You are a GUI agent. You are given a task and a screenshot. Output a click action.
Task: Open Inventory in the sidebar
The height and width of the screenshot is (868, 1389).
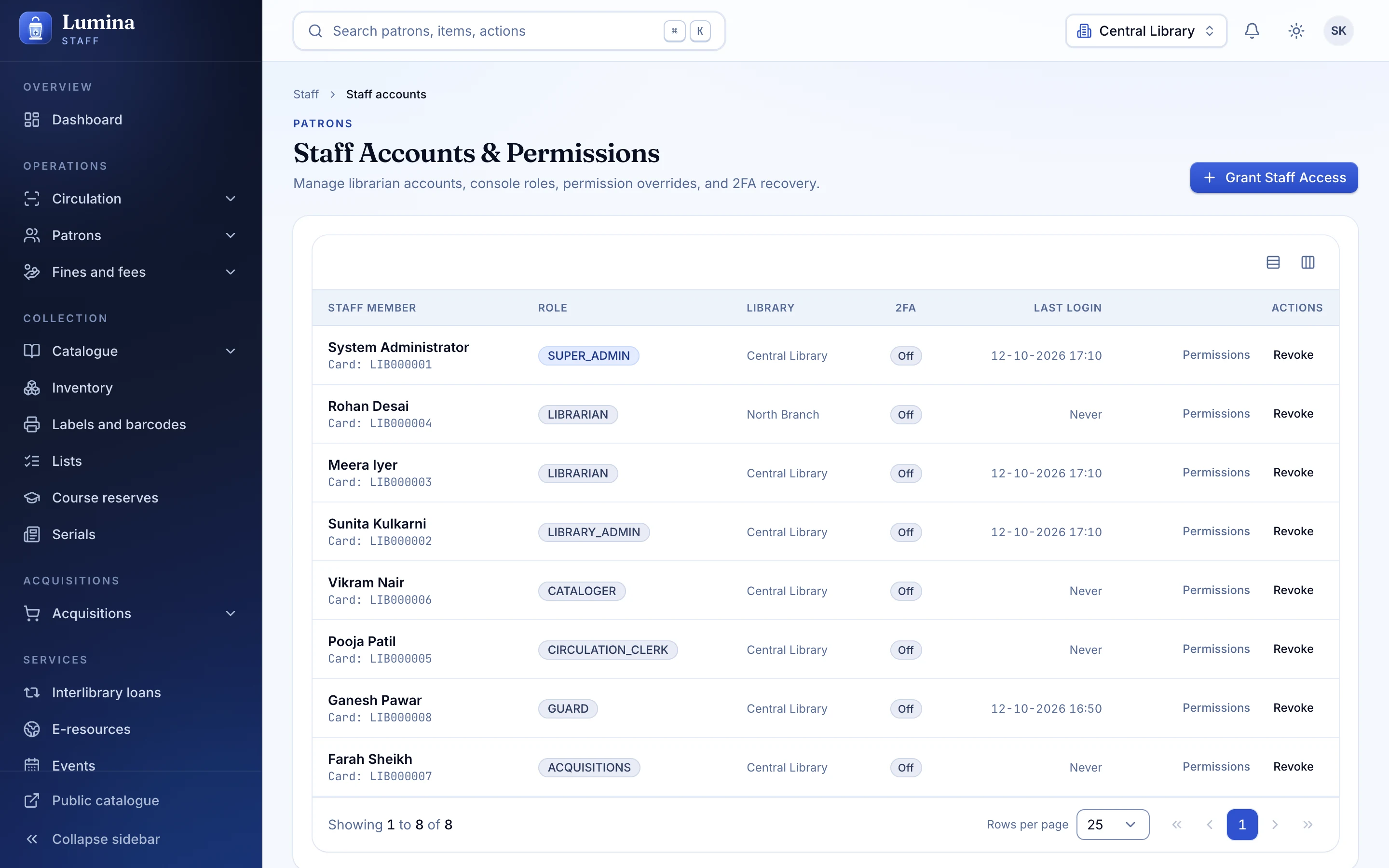(131, 388)
